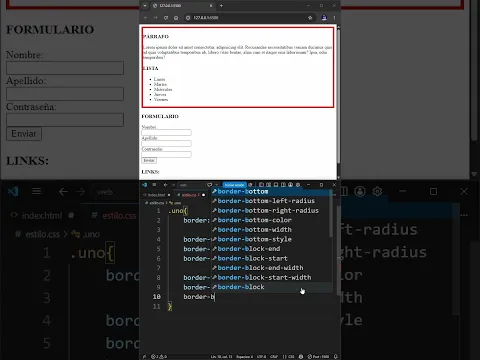Image resolution: width=480 pixels, height=360 pixels.
Task: Click the Contraseña input field
Action: pyautogui.click(x=166, y=154)
